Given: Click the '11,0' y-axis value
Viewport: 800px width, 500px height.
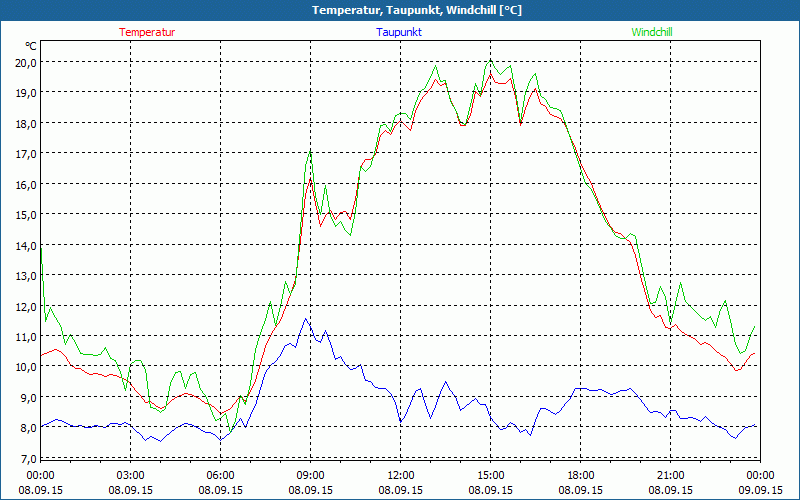Looking at the screenshot, I should tap(26, 336).
